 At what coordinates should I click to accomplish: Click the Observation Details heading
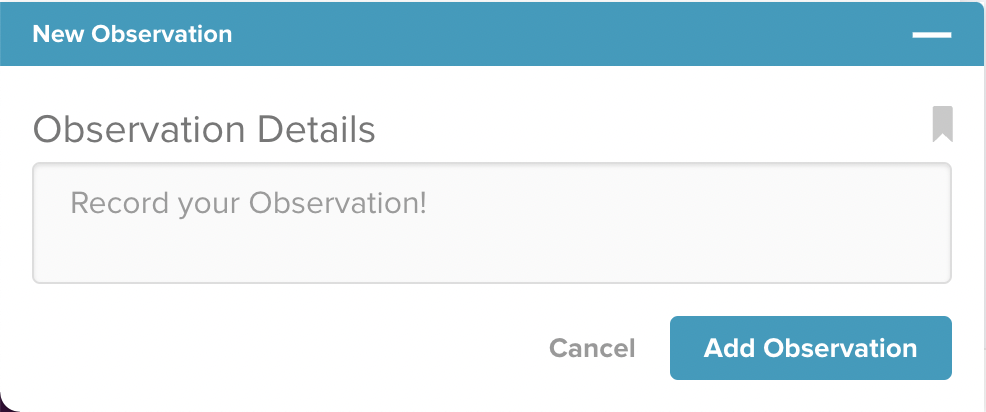tap(204, 130)
